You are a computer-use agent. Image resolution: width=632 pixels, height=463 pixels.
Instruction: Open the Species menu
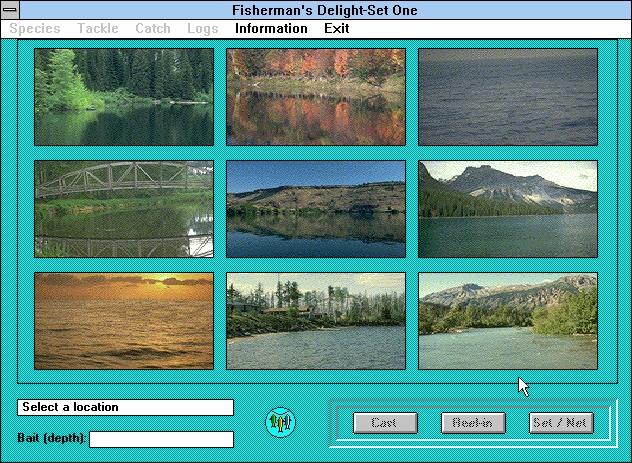(35, 29)
